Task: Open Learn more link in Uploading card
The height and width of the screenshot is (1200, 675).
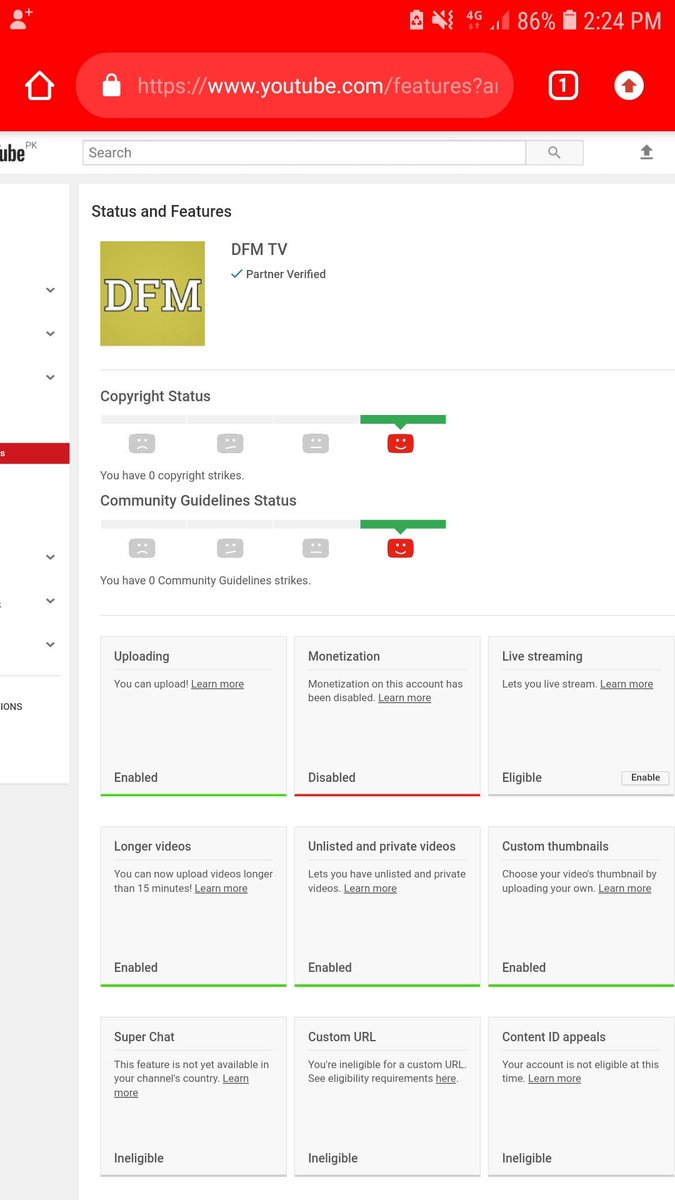Action: coord(217,684)
